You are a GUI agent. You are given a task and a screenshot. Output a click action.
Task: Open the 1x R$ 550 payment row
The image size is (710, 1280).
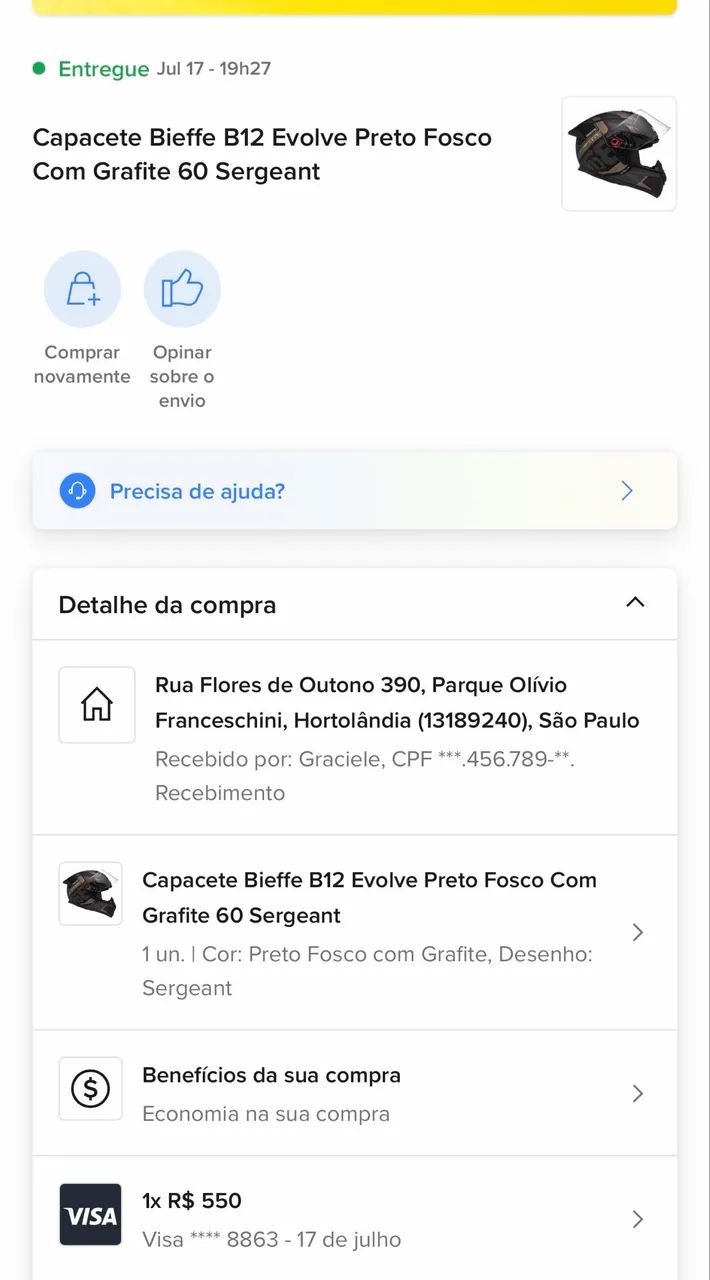pos(355,1219)
